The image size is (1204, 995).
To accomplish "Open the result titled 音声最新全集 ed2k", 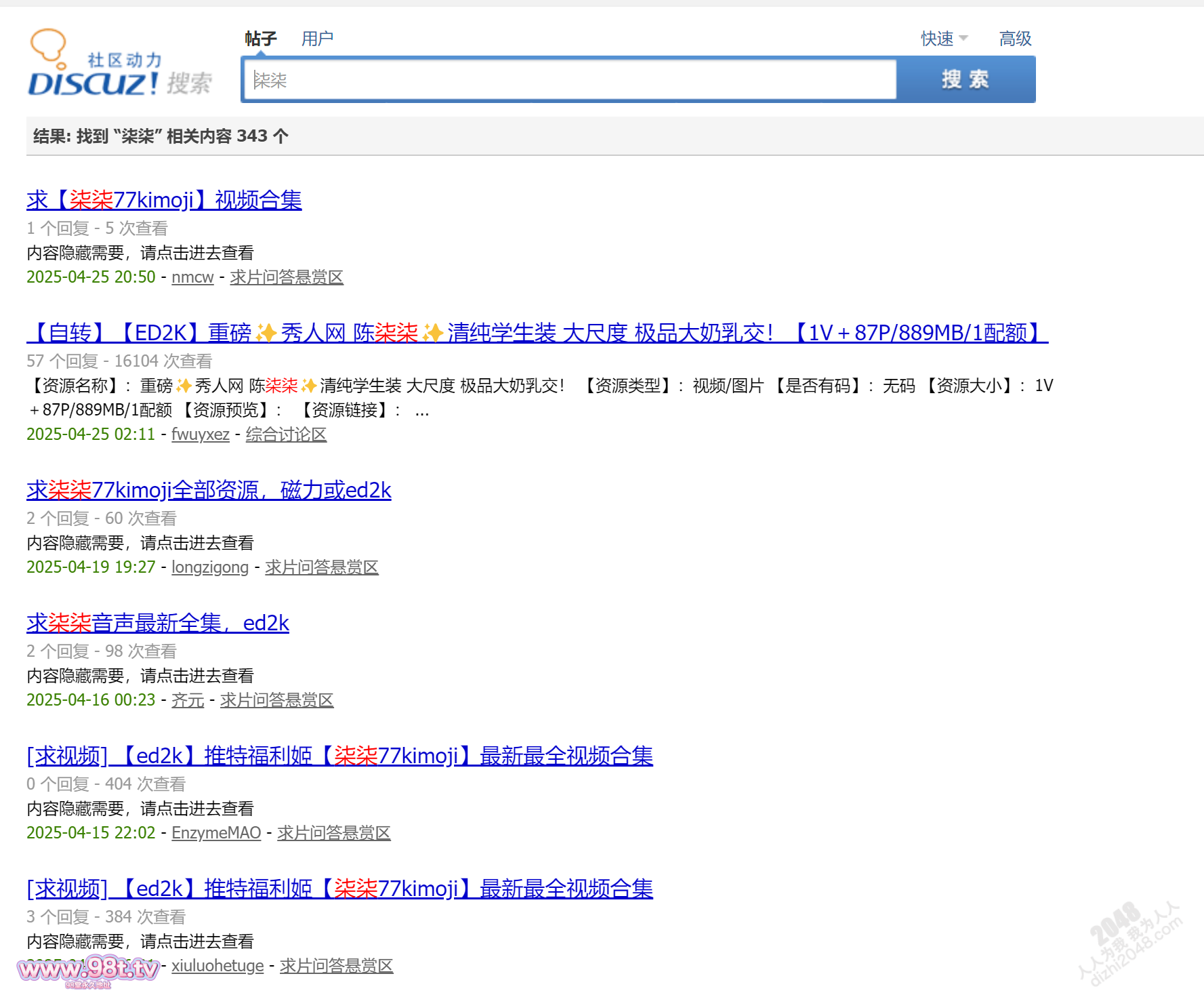I will (158, 623).
